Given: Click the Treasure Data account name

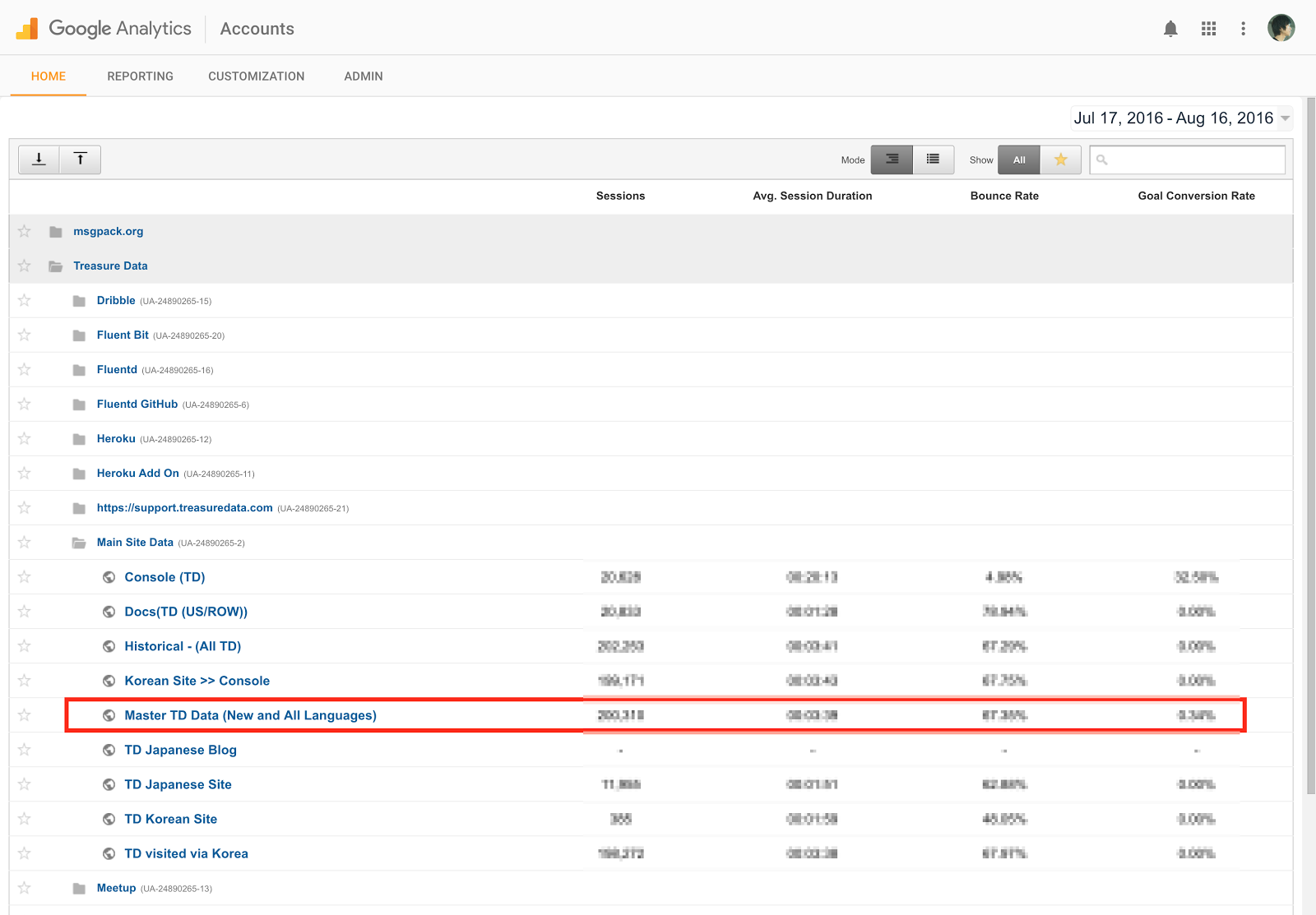Looking at the screenshot, I should [x=110, y=266].
